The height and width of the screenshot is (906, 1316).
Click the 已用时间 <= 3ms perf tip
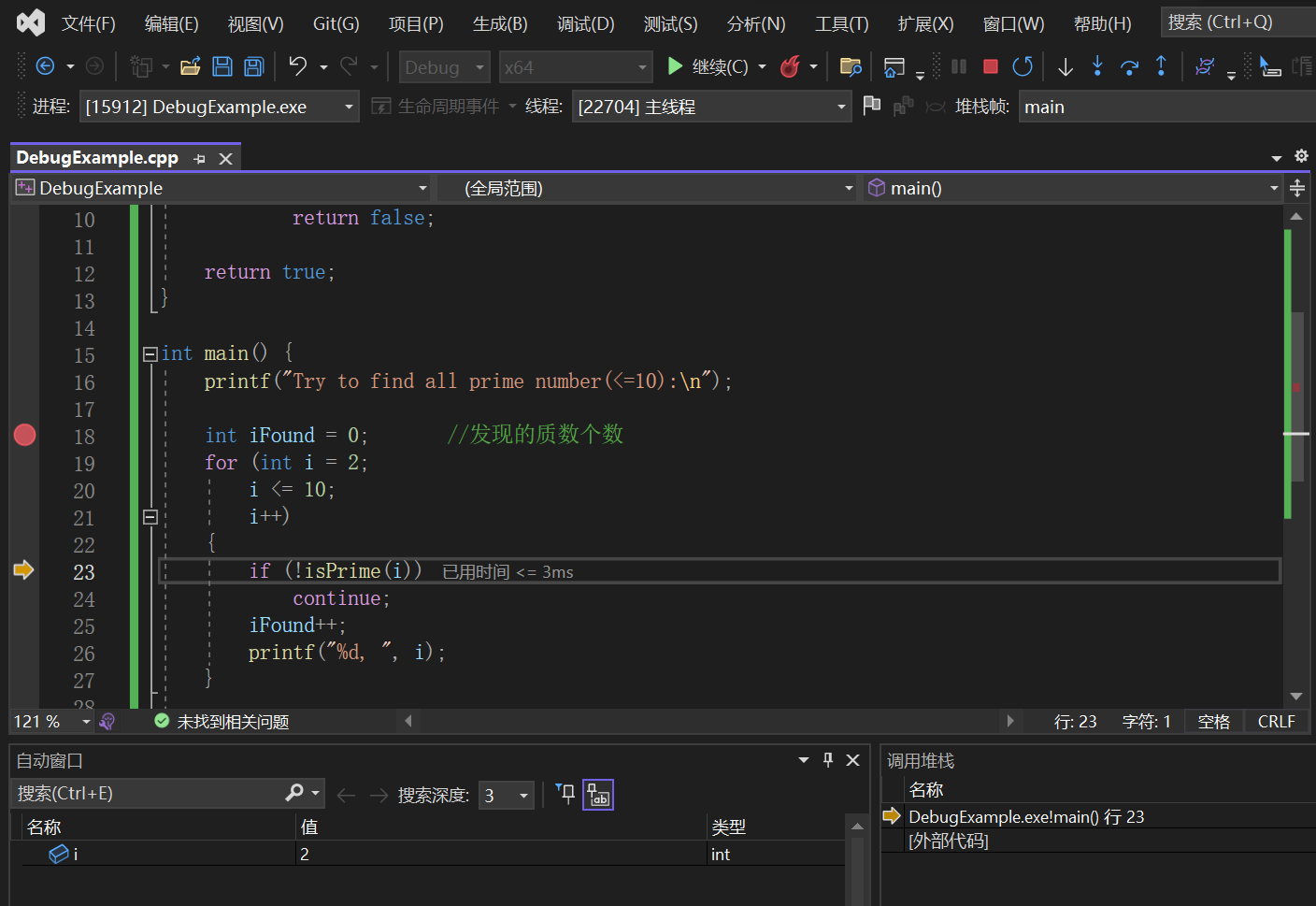508,572
